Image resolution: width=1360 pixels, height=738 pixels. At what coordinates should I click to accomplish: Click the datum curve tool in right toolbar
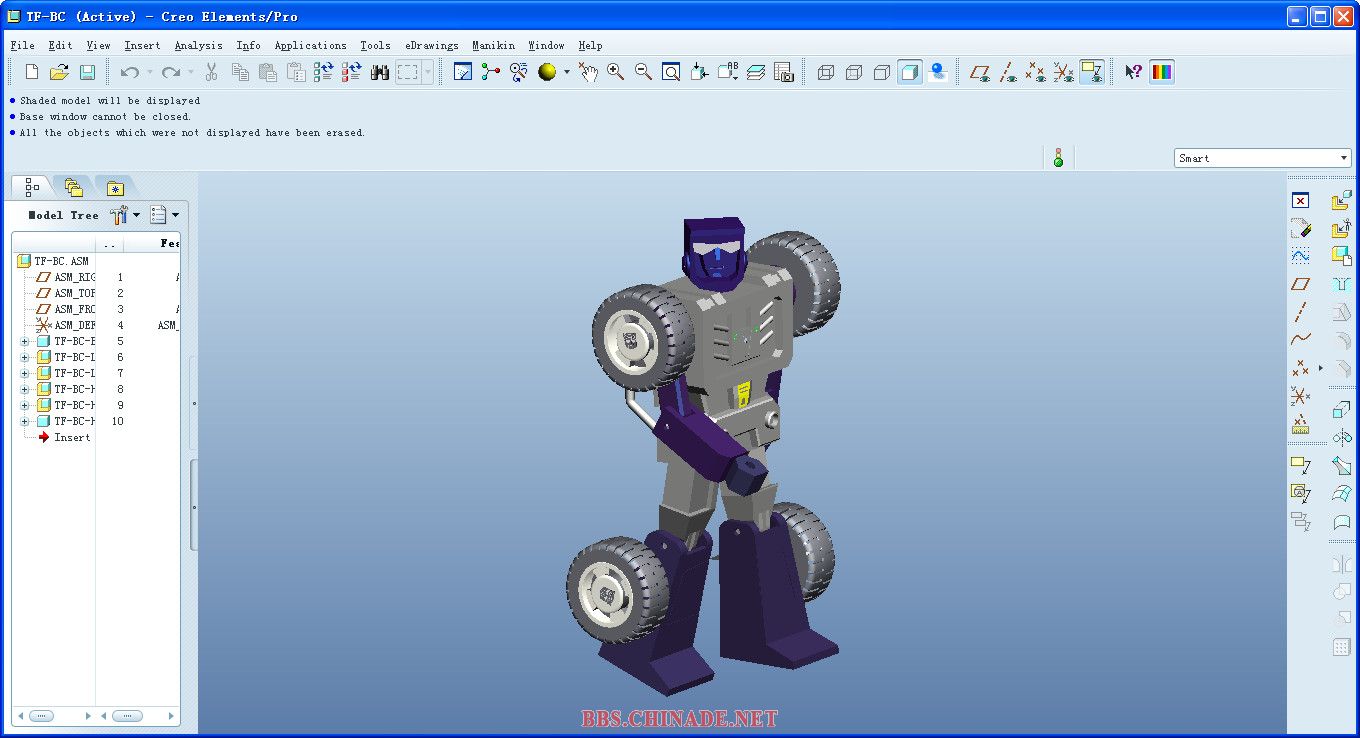coord(1300,340)
